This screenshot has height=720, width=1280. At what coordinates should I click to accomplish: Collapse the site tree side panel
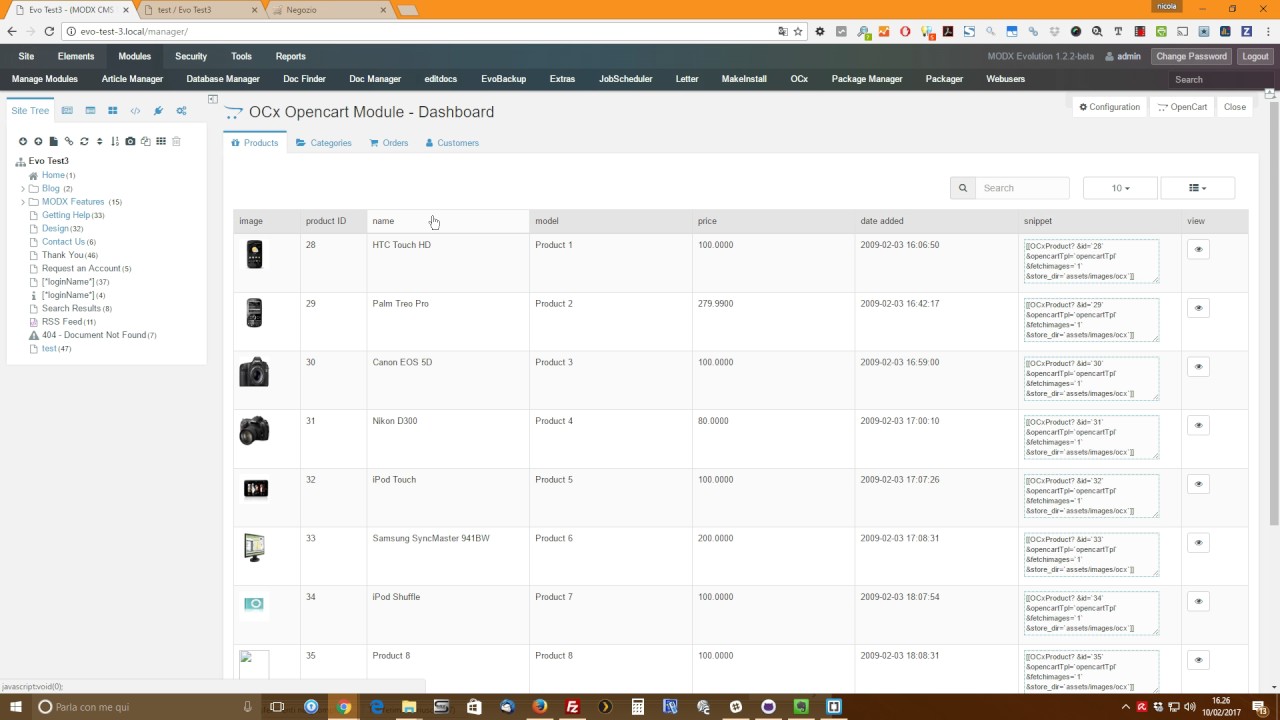tap(212, 99)
